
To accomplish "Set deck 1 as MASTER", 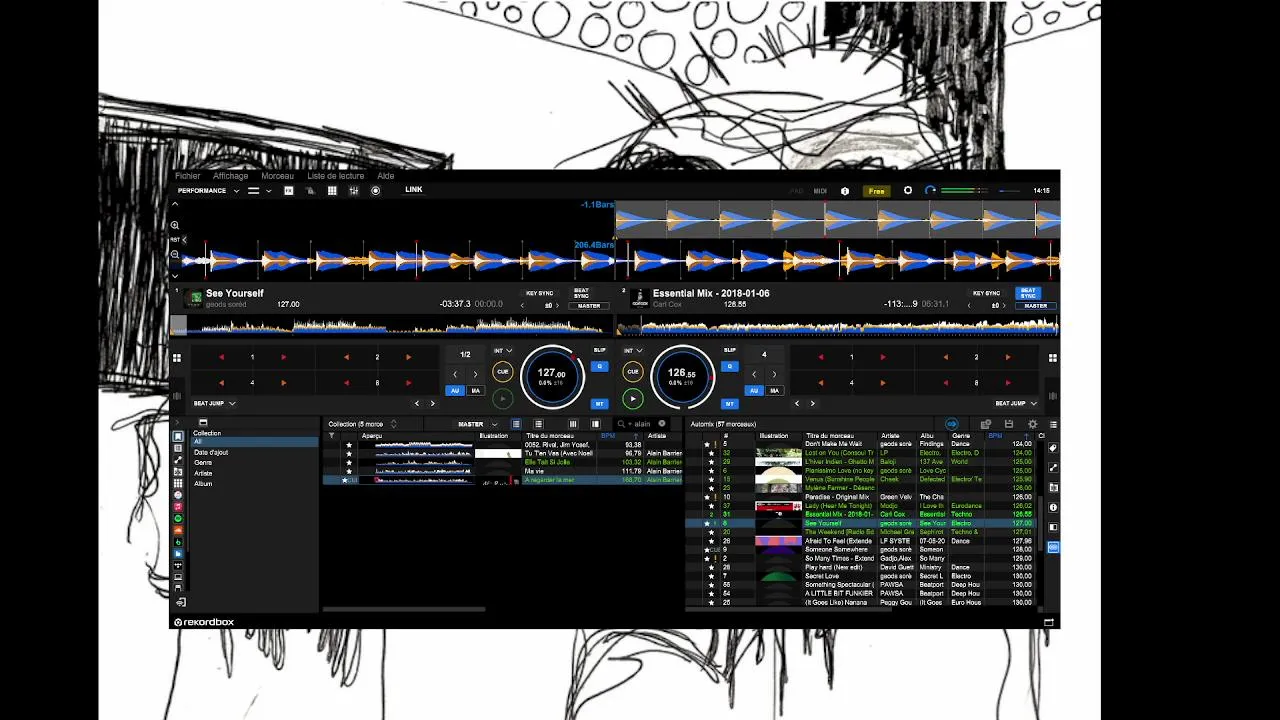I will click(588, 306).
